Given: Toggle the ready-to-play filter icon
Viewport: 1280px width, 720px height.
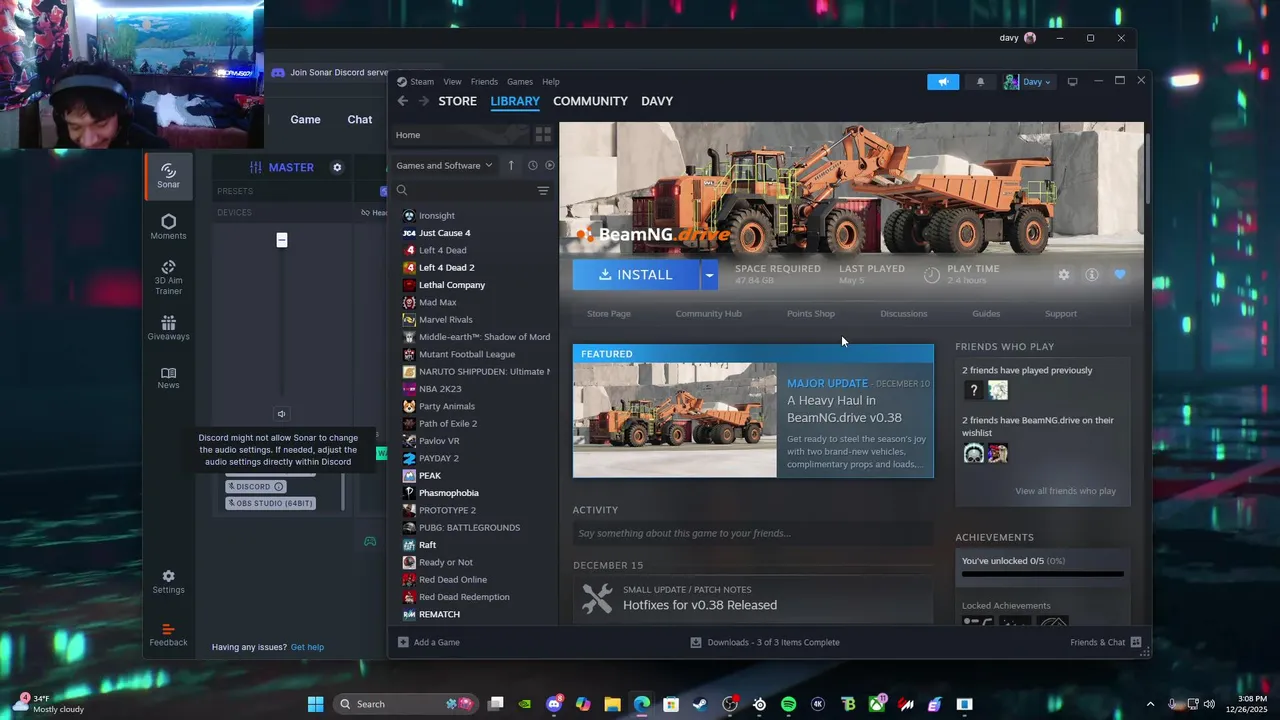Looking at the screenshot, I should click(x=549, y=165).
